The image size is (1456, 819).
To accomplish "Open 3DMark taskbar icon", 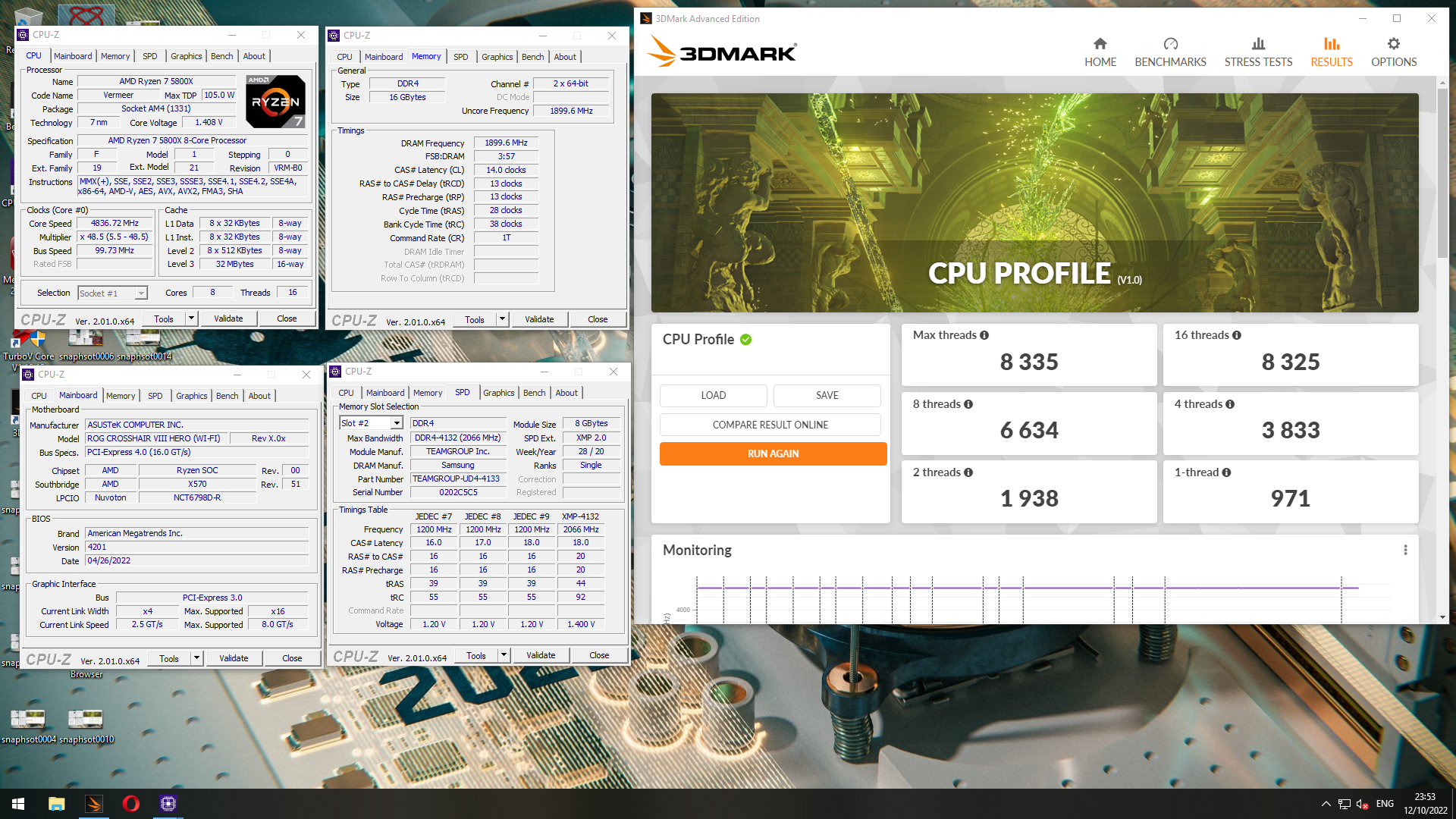I will click(94, 804).
